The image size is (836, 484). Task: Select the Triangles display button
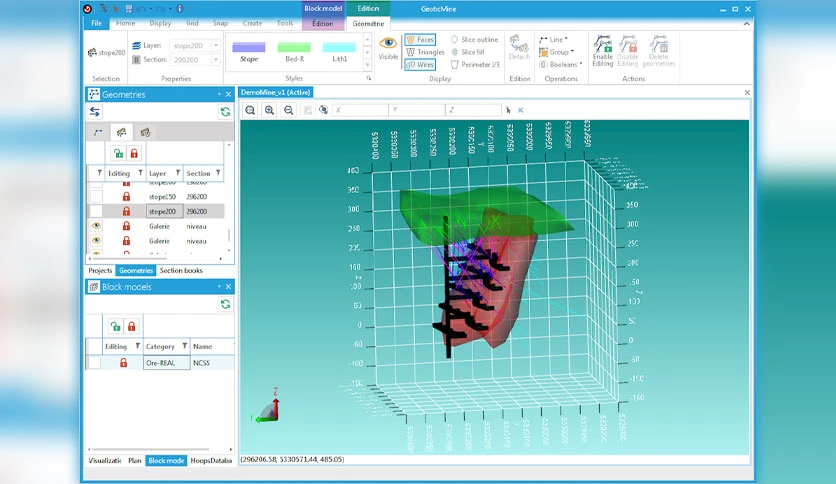(x=425, y=52)
